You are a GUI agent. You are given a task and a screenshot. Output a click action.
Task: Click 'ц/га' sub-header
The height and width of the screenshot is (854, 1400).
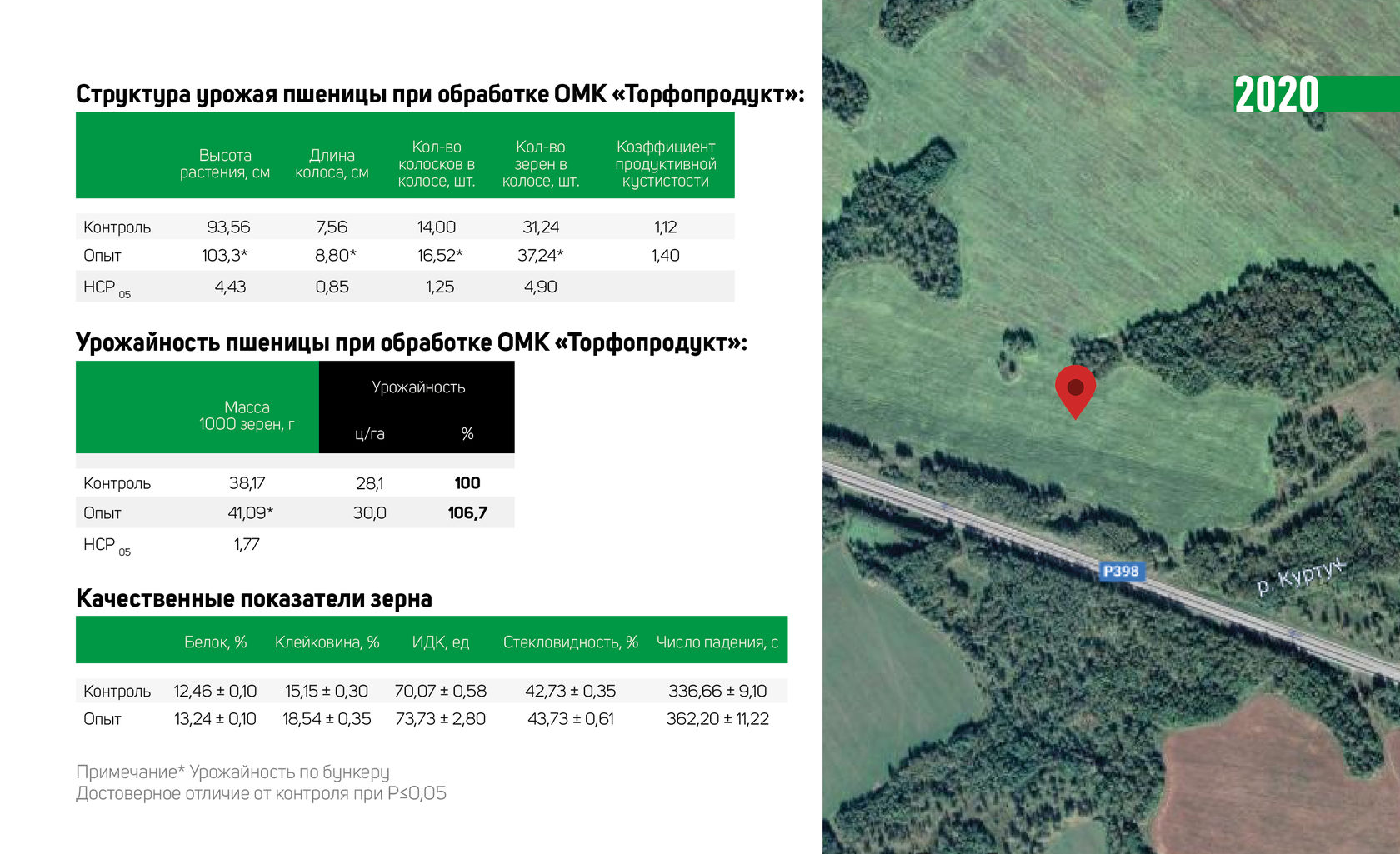(x=370, y=433)
